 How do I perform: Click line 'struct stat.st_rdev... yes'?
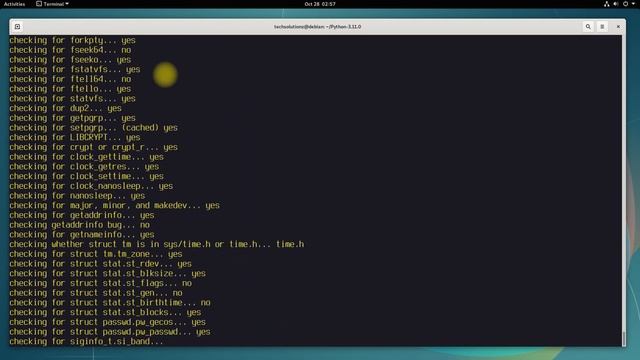tap(101, 264)
